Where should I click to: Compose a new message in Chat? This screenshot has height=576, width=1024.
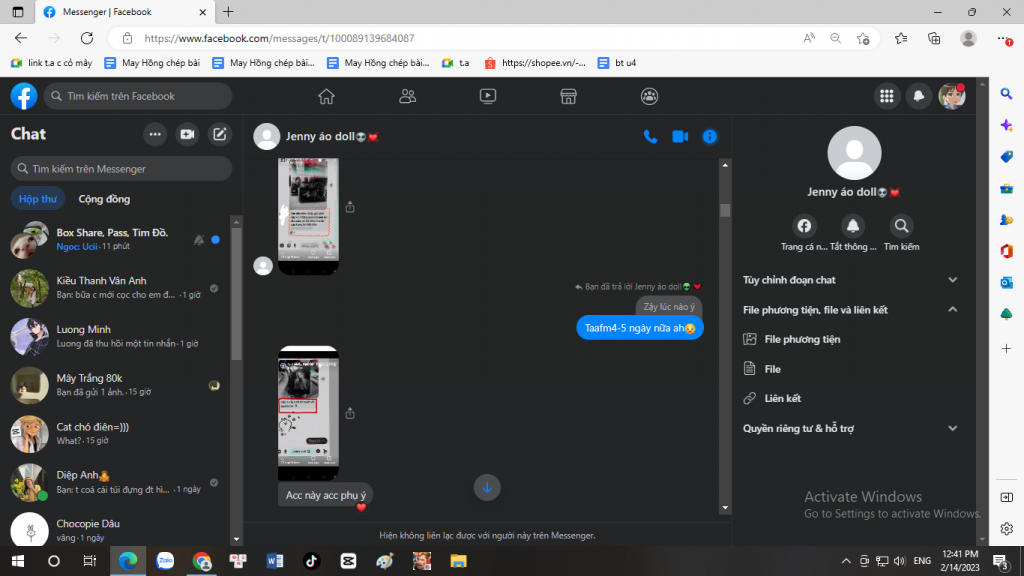tap(220, 134)
